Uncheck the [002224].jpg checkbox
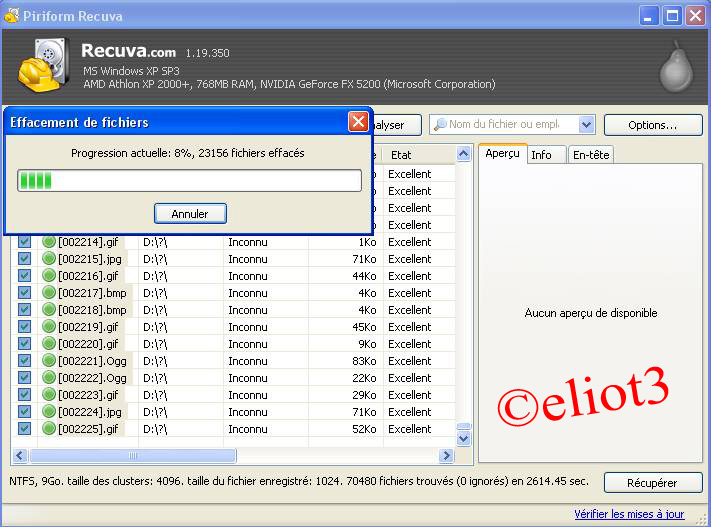The width and height of the screenshot is (711, 527). [x=24, y=412]
